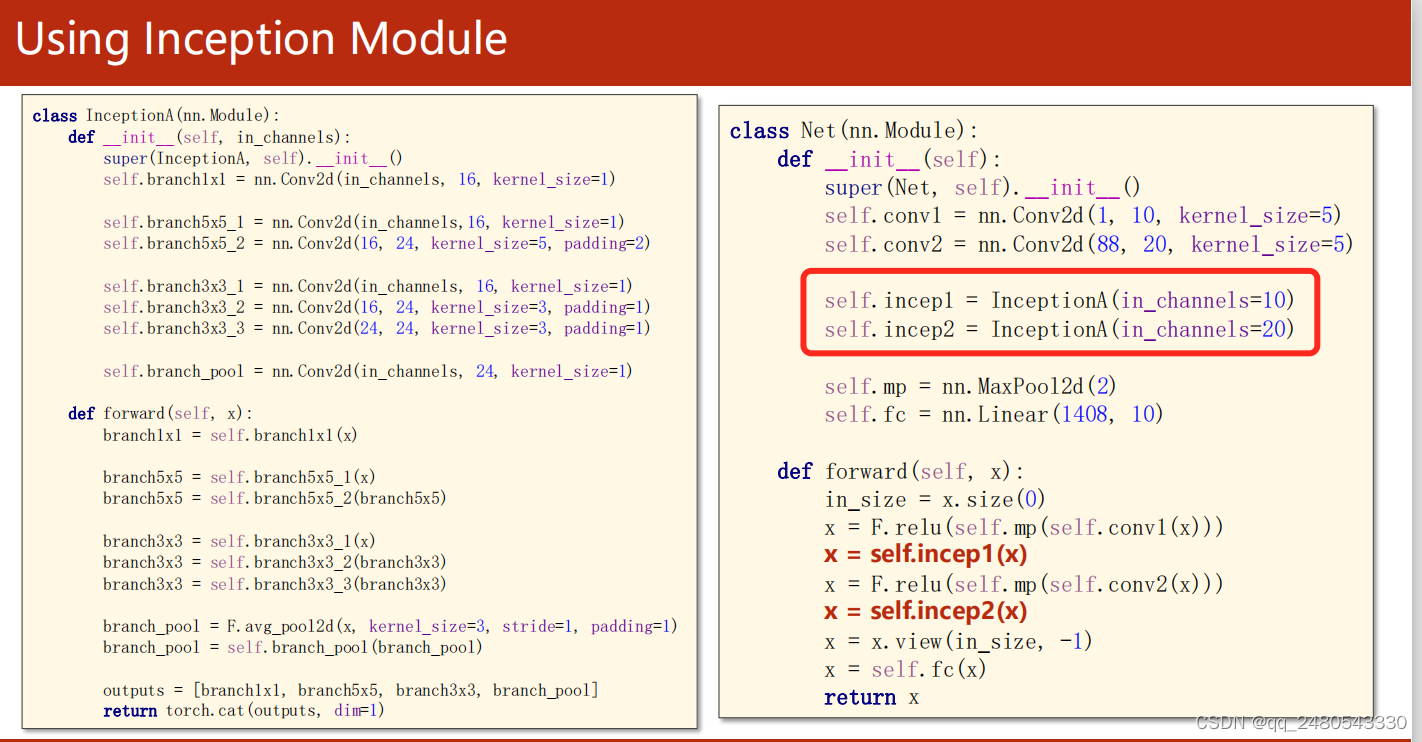Screen dimensions: 1422x742
Task: Click 'branch5x5 = self.branch5x5_2(branch5x5)' line
Action: [x=275, y=498]
